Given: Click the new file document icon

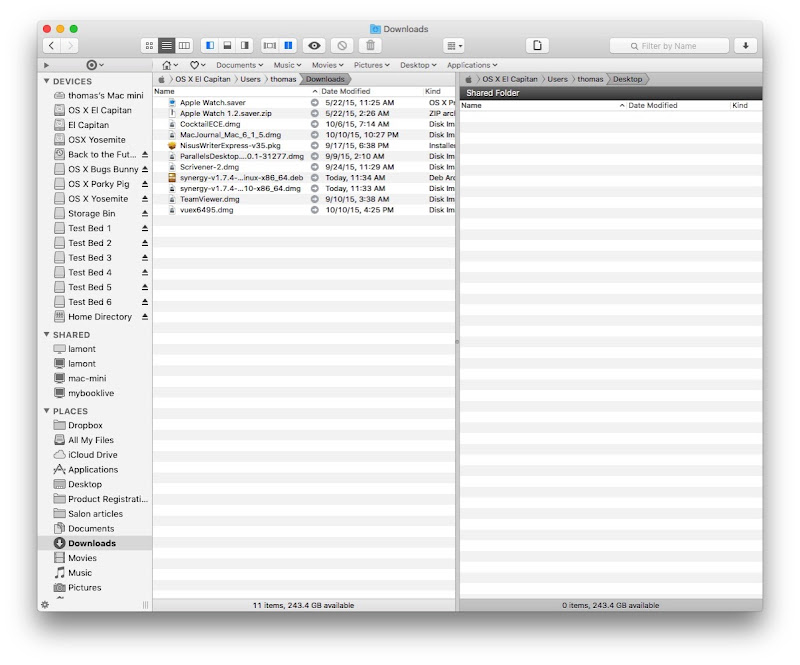Looking at the screenshot, I should 537,45.
